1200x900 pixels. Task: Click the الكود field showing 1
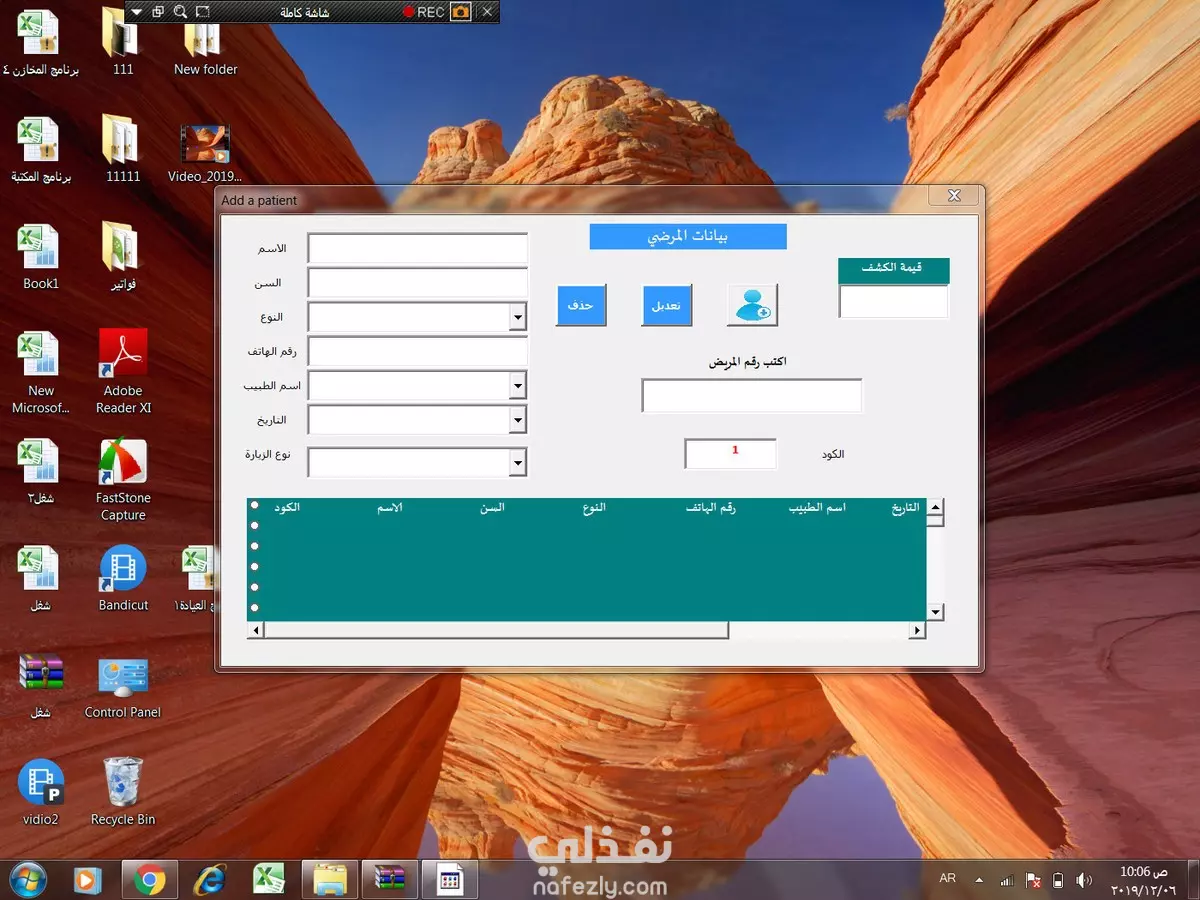[x=731, y=453]
